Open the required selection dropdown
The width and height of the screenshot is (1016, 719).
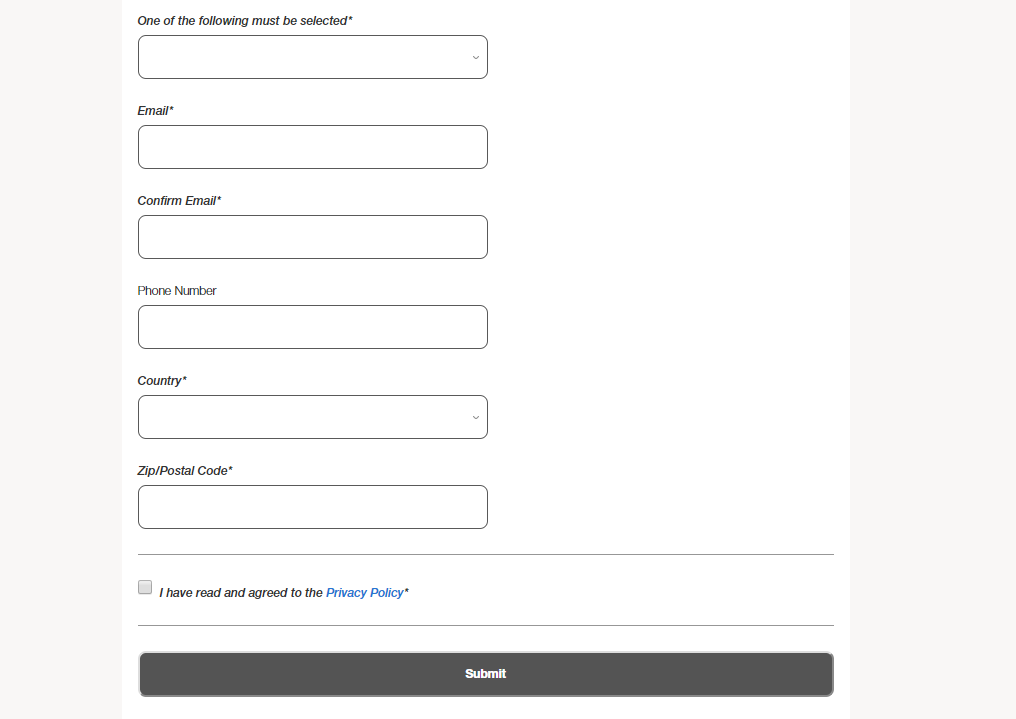point(312,57)
